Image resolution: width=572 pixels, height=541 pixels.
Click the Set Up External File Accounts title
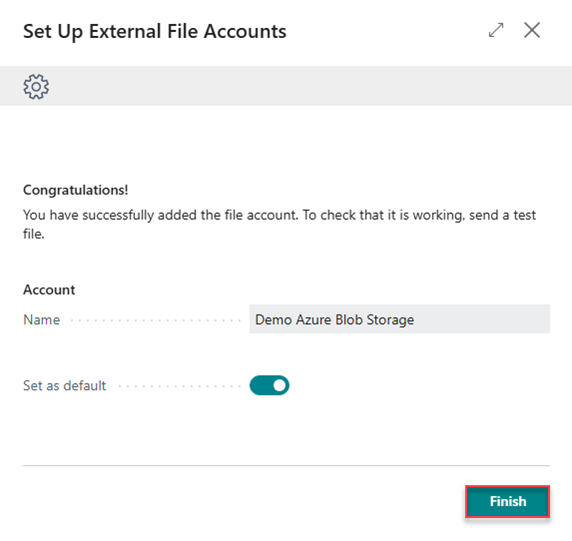[x=155, y=31]
